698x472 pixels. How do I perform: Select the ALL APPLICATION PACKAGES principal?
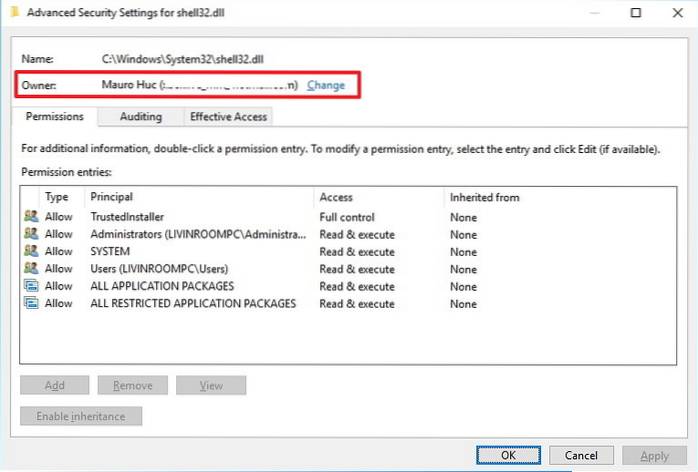pos(162,286)
